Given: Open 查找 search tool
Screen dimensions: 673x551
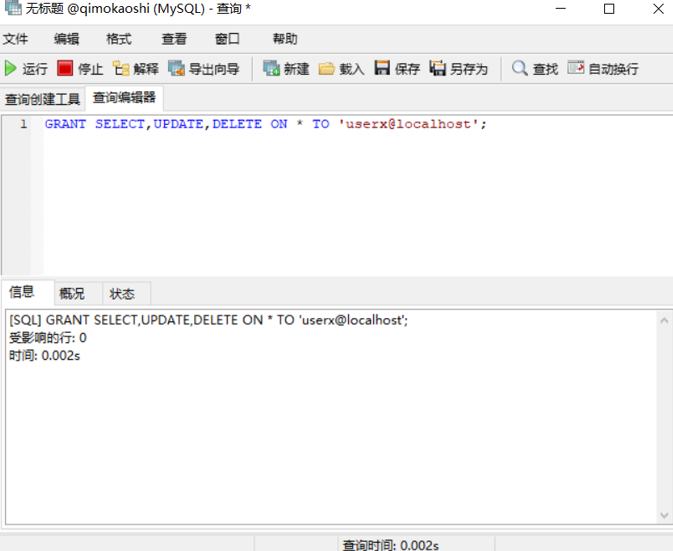Looking at the screenshot, I should pyautogui.click(x=535, y=69).
